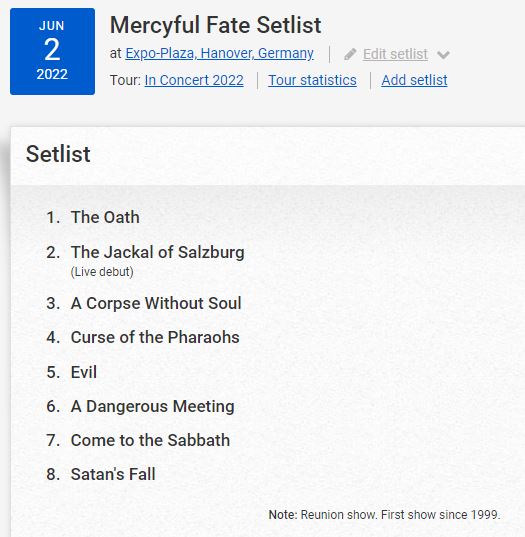This screenshot has height=537, width=525.
Task: Open A Dangerous Meeting song
Action: (x=152, y=406)
